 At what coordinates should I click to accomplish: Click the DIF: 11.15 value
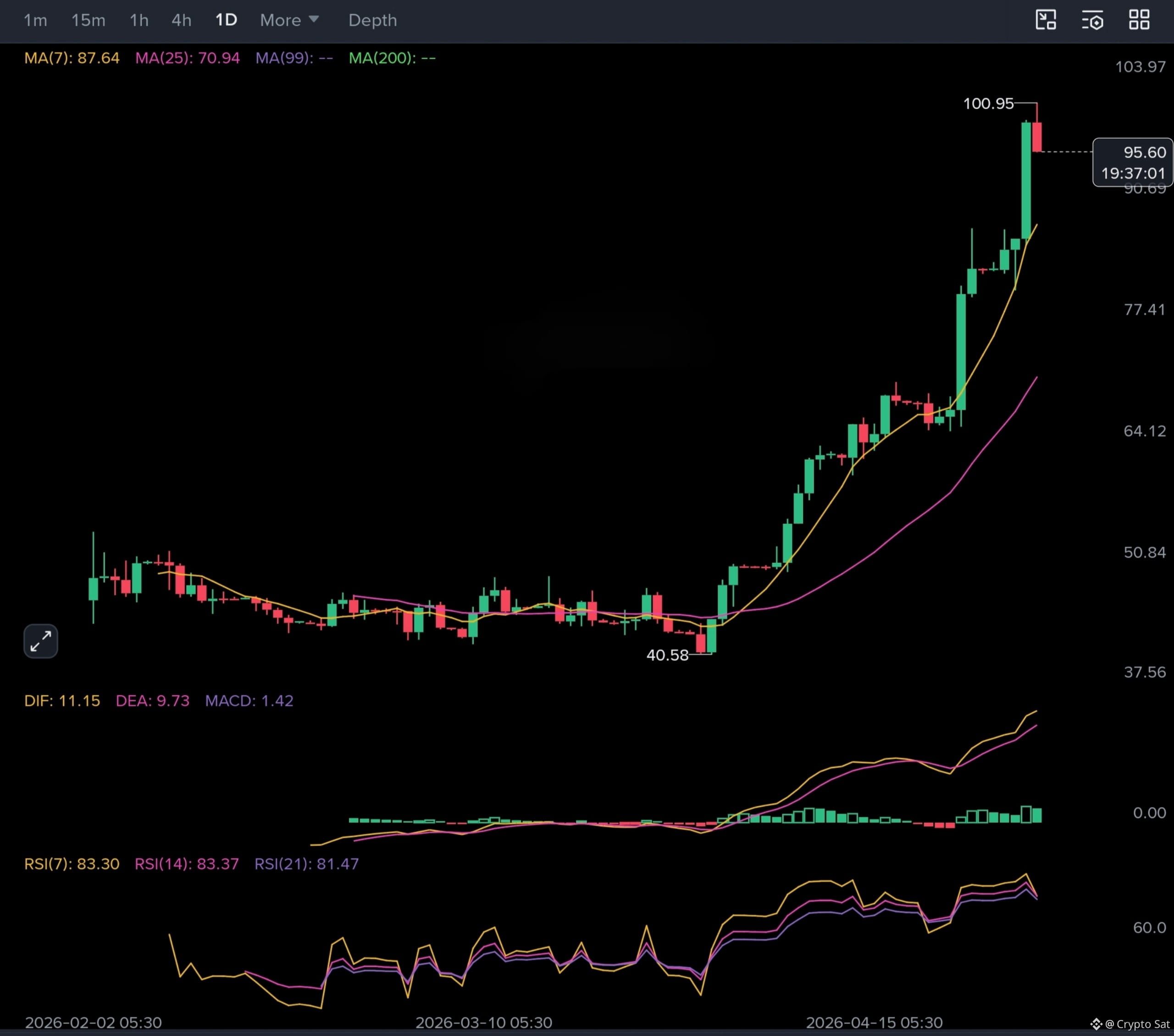[62, 700]
